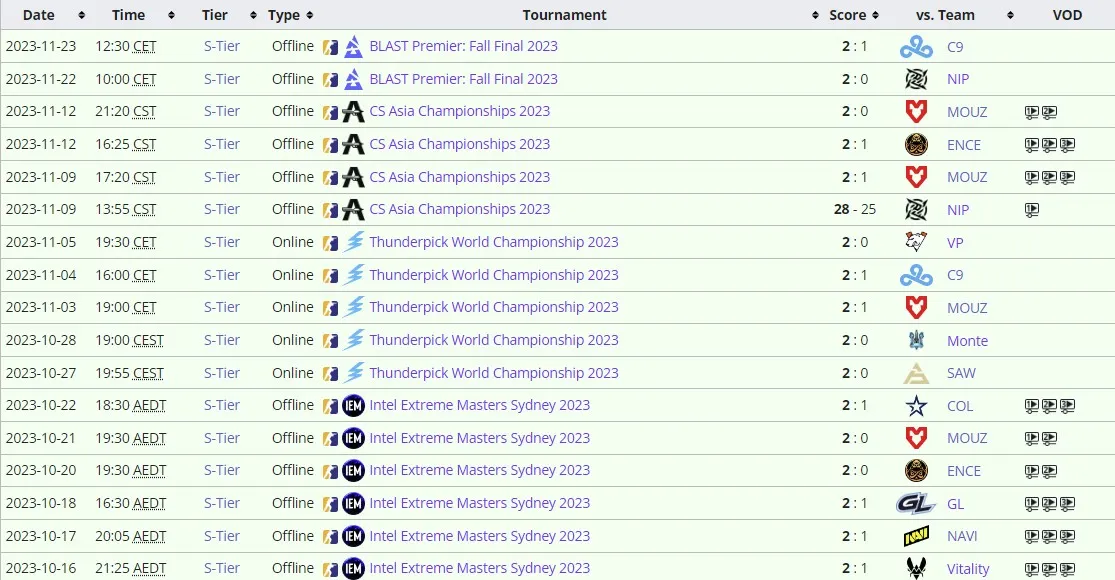Screen dimensions: 1115x580
Task: Click the Thunderpick lightning logo in the 2023-10-27 row
Action: pos(353,372)
